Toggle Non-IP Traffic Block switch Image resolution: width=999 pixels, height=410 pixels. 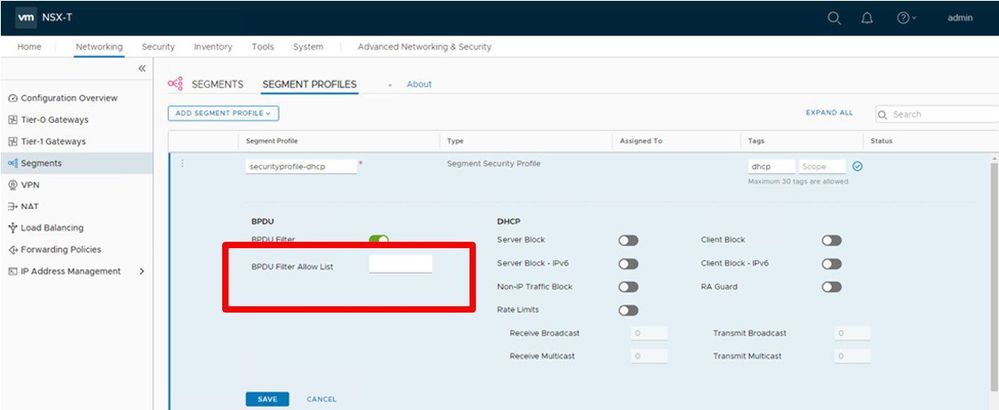tap(628, 287)
